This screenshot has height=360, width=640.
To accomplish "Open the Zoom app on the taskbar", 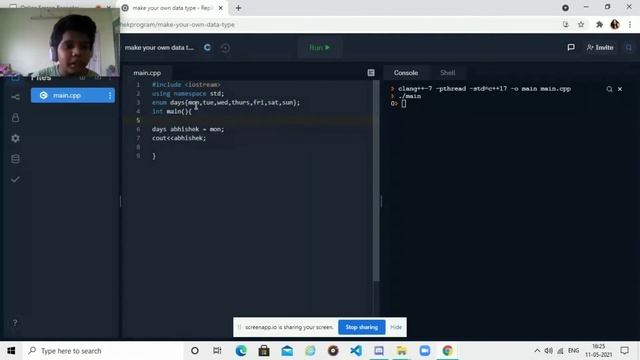I will point(424,351).
